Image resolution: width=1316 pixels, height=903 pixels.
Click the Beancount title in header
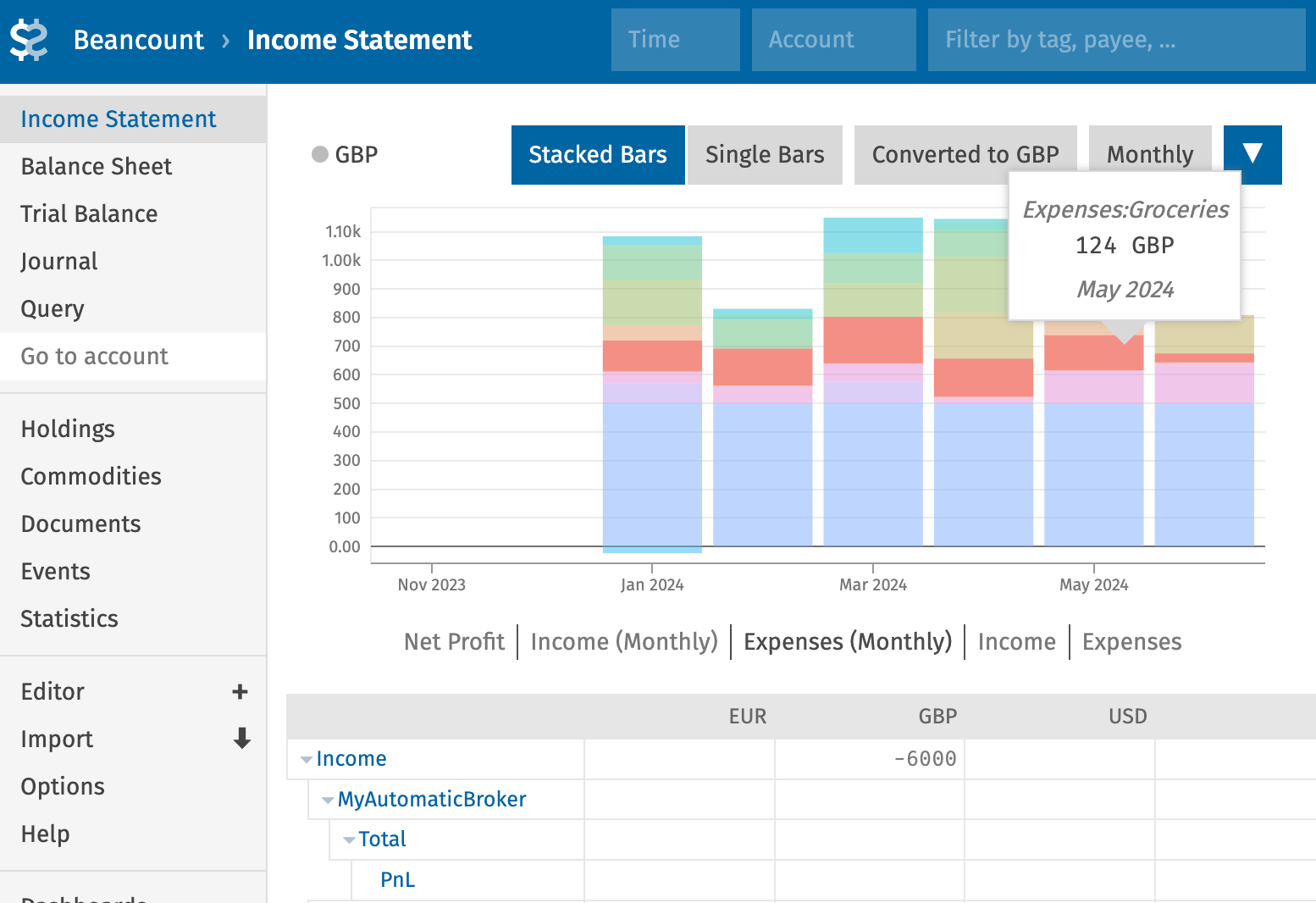pos(139,40)
